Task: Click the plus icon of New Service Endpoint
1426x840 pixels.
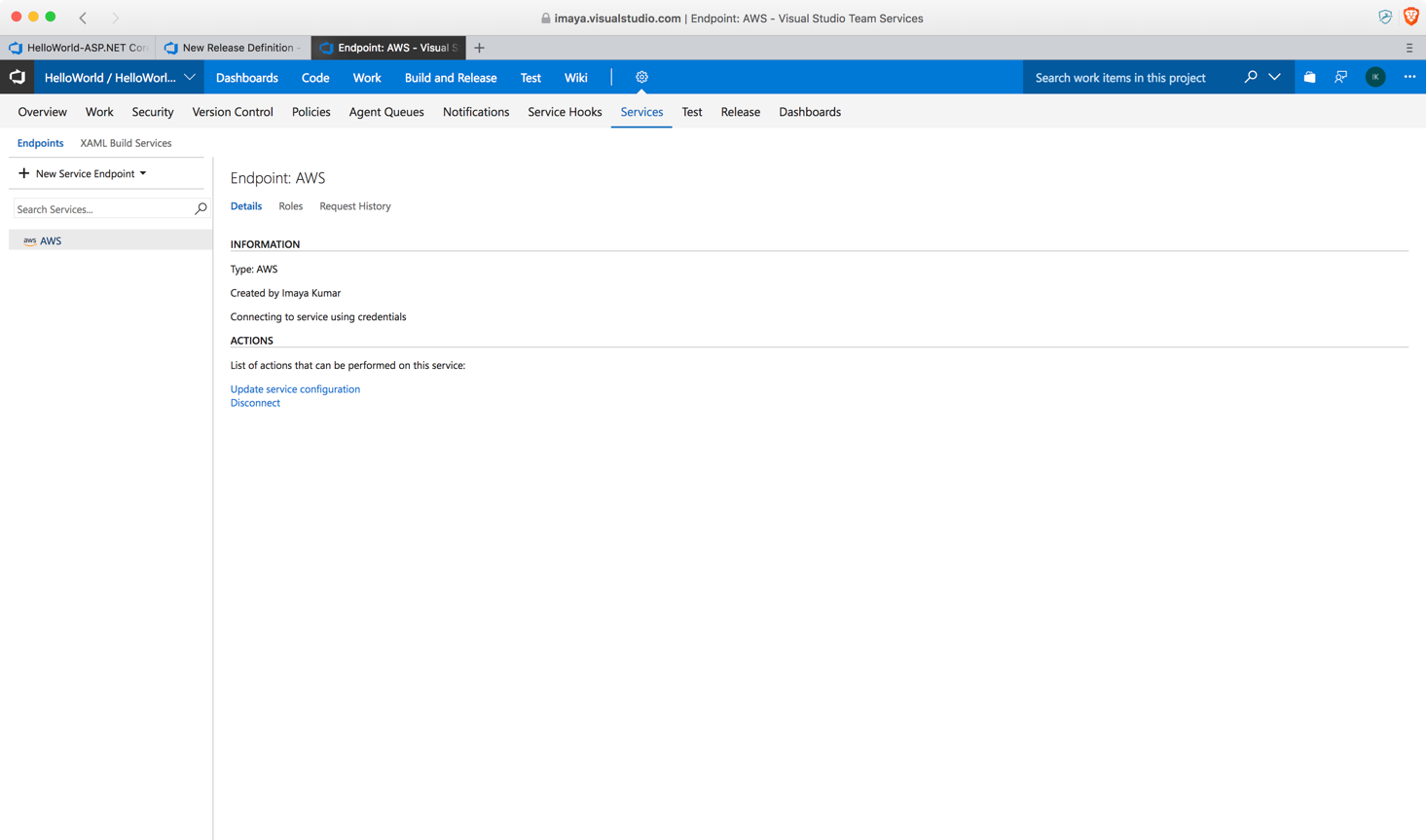Action: tap(23, 173)
